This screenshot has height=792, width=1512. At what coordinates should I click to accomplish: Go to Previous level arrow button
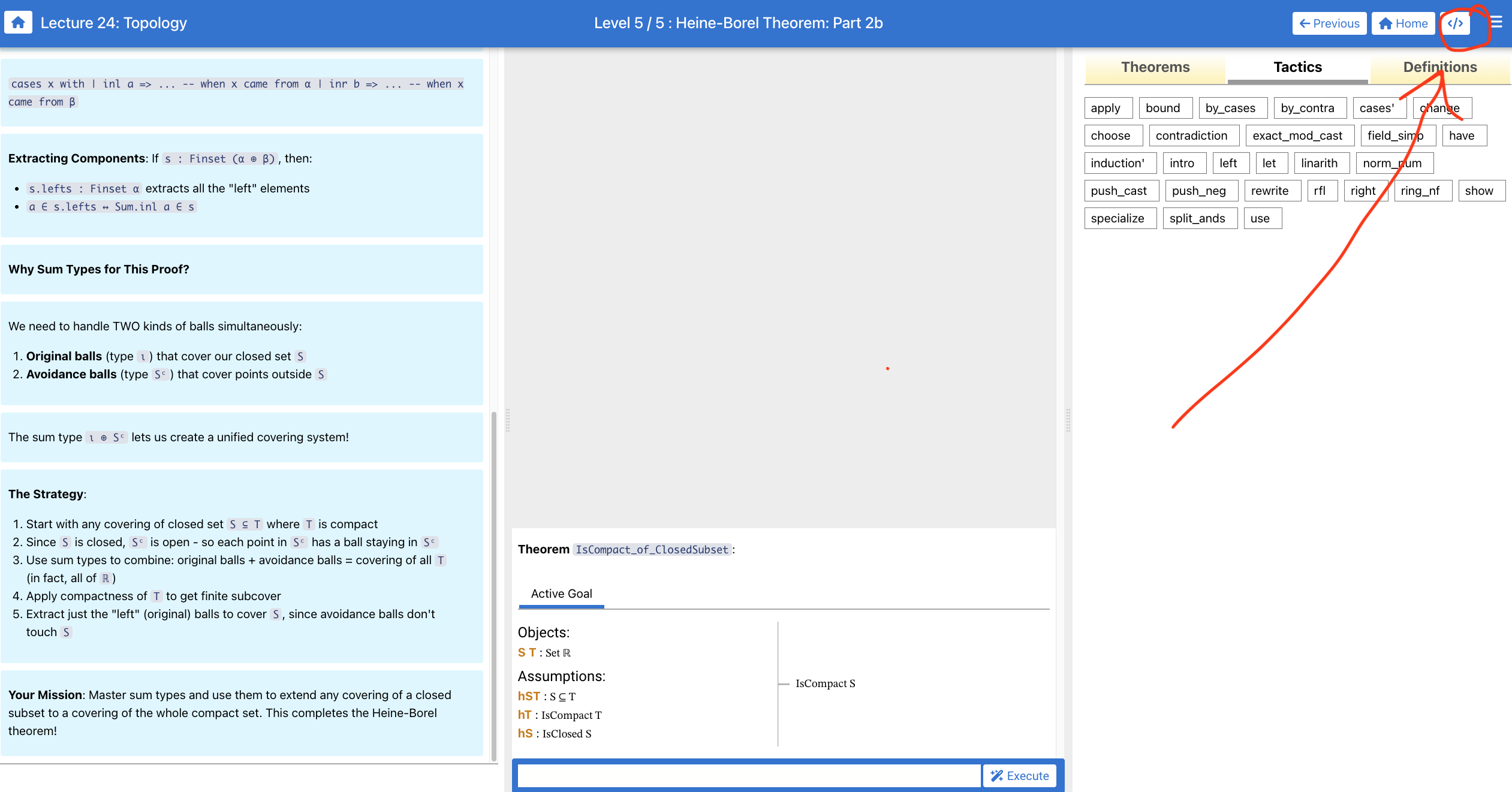pyautogui.click(x=1329, y=23)
